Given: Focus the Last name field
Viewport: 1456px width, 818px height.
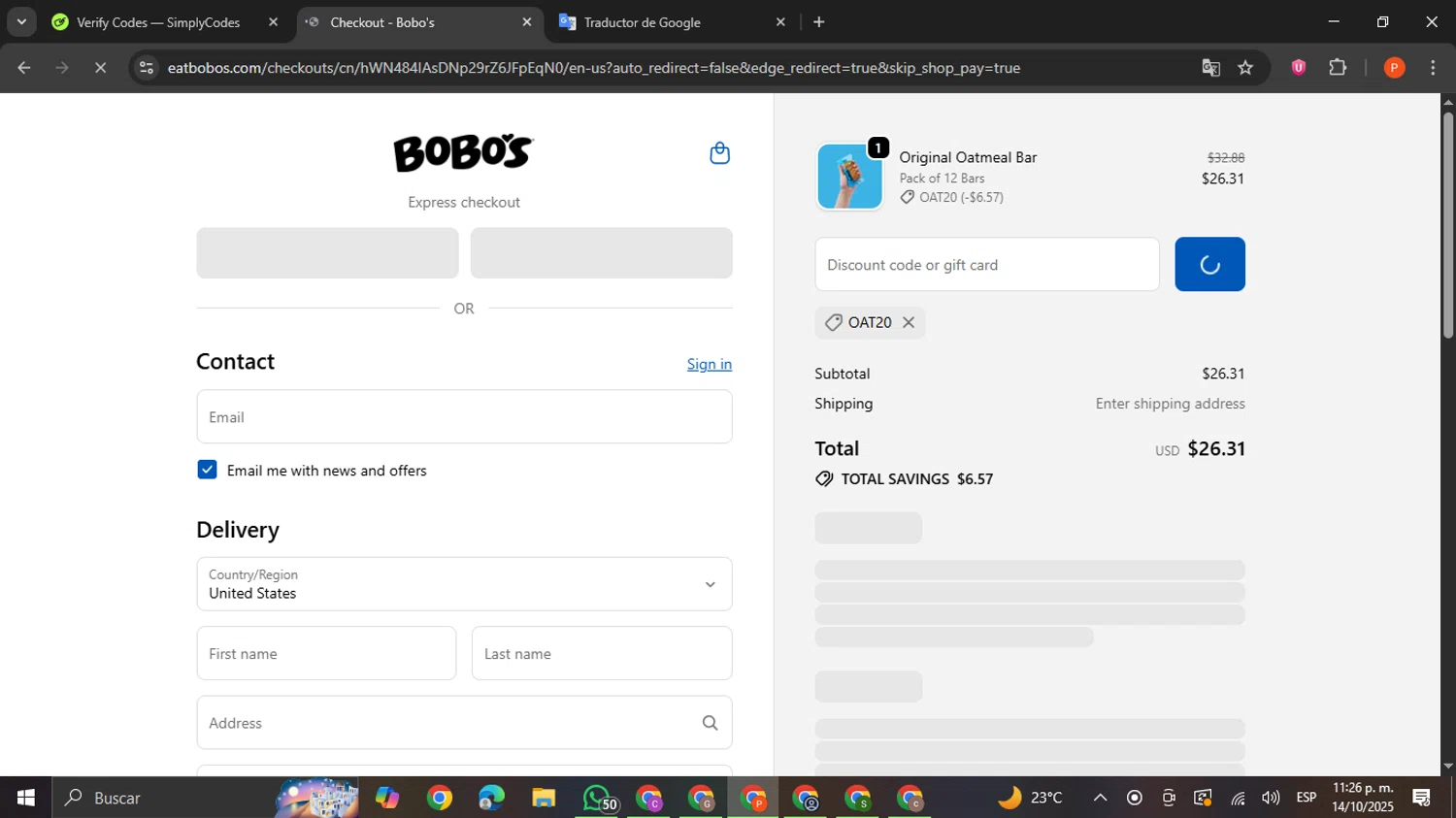Looking at the screenshot, I should tap(602, 653).
